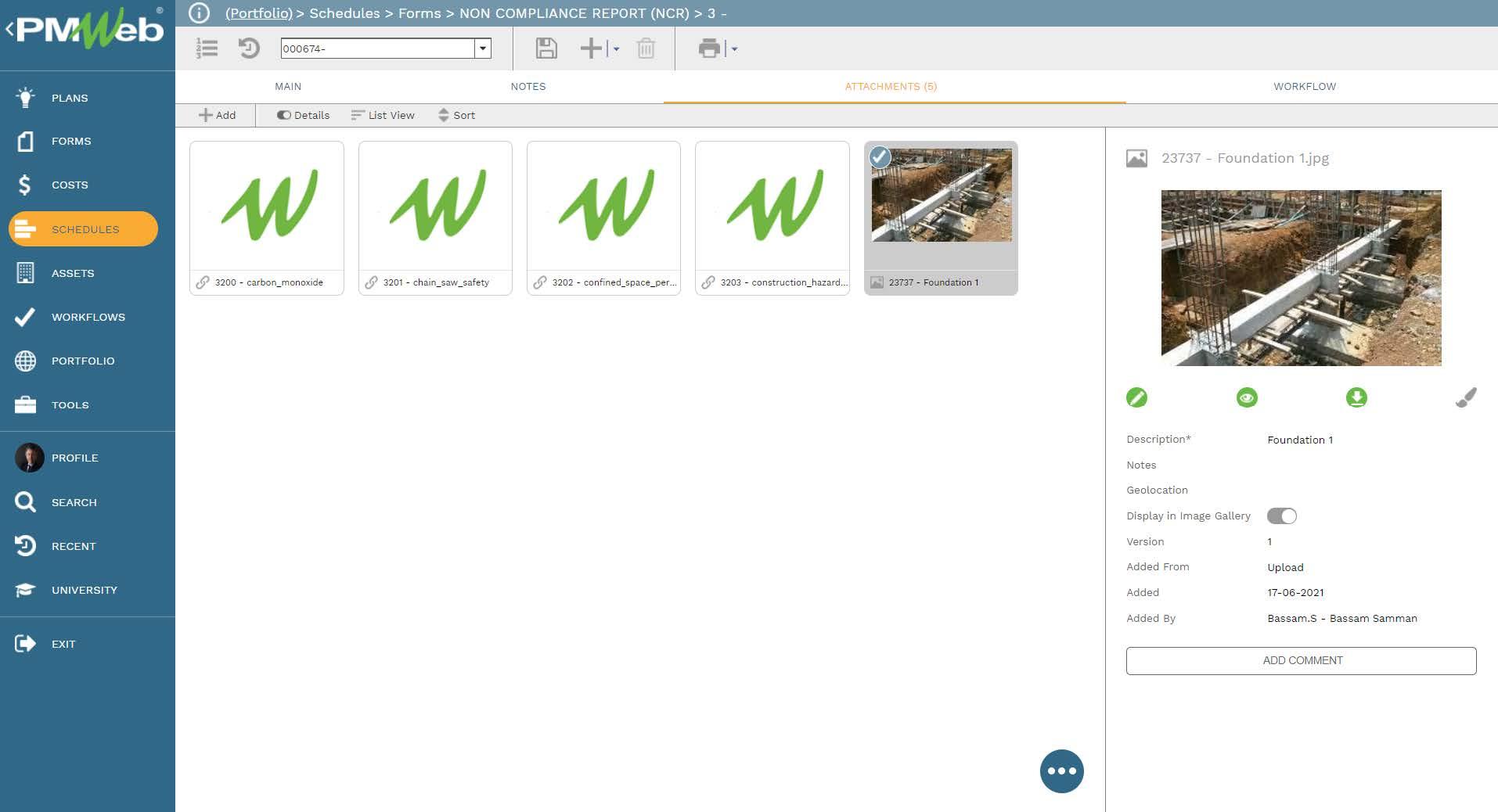This screenshot has width=1498, height=812.
Task: Click the printer icon
Action: [x=709, y=49]
